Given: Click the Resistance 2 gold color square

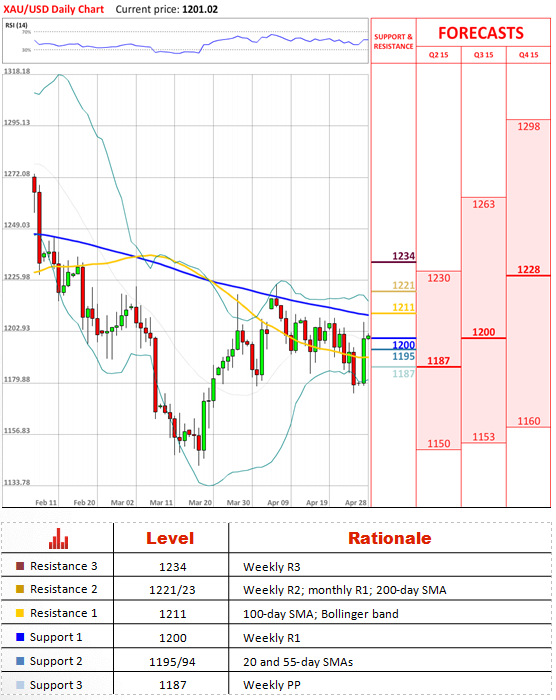Looking at the screenshot, I should click(20, 589).
